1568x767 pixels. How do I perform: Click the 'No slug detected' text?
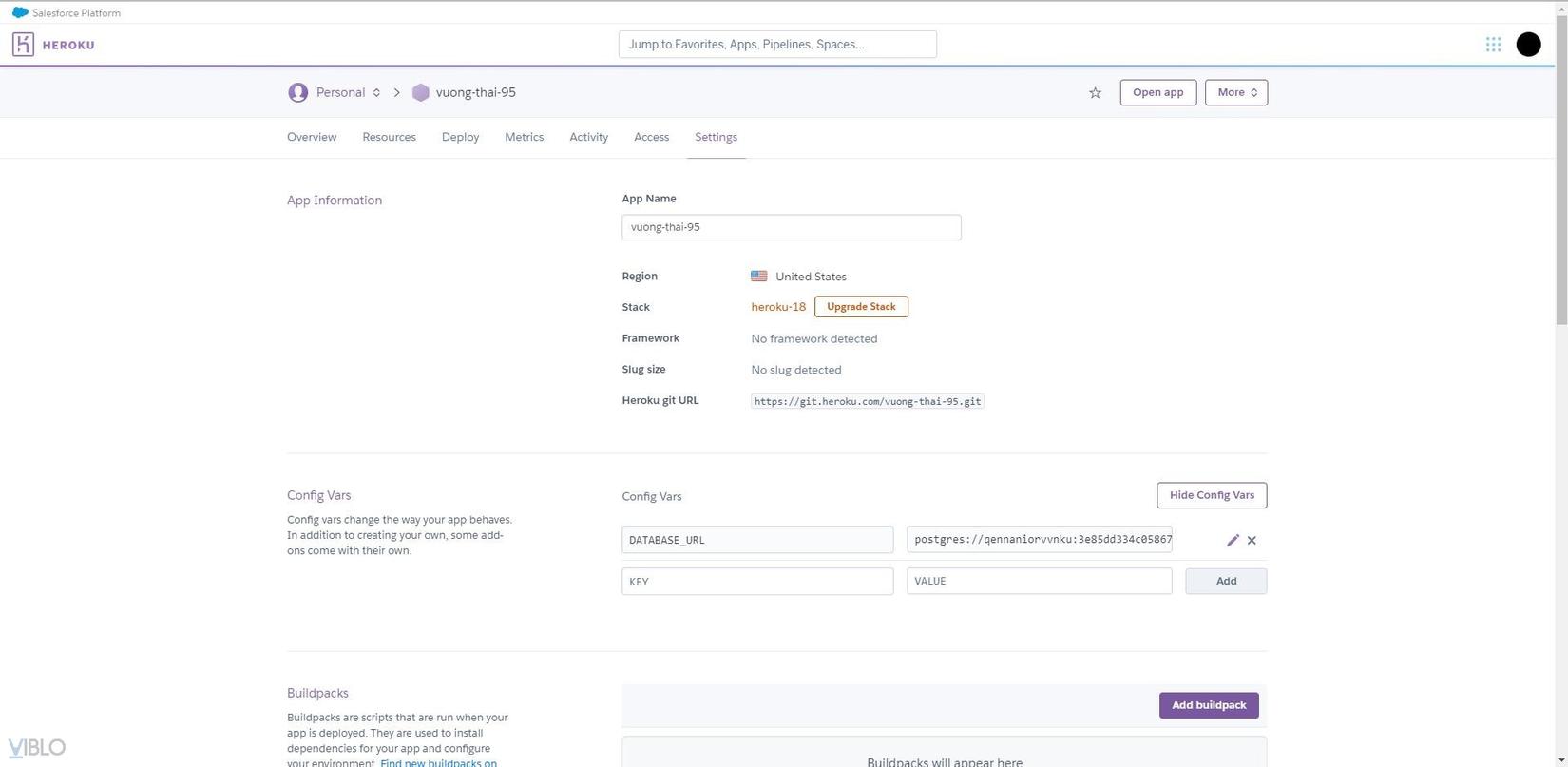click(796, 370)
